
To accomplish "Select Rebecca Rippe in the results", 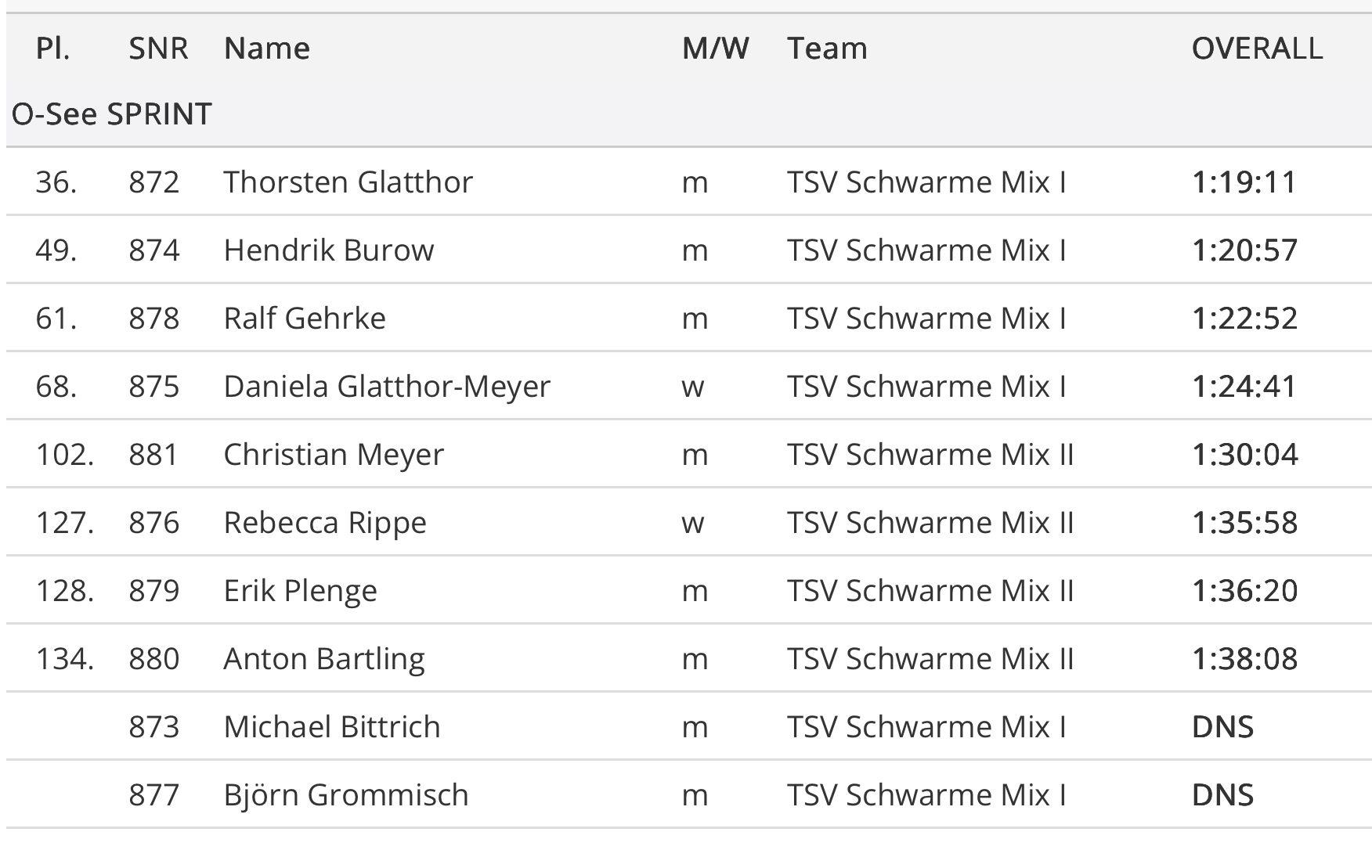I will (325, 523).
